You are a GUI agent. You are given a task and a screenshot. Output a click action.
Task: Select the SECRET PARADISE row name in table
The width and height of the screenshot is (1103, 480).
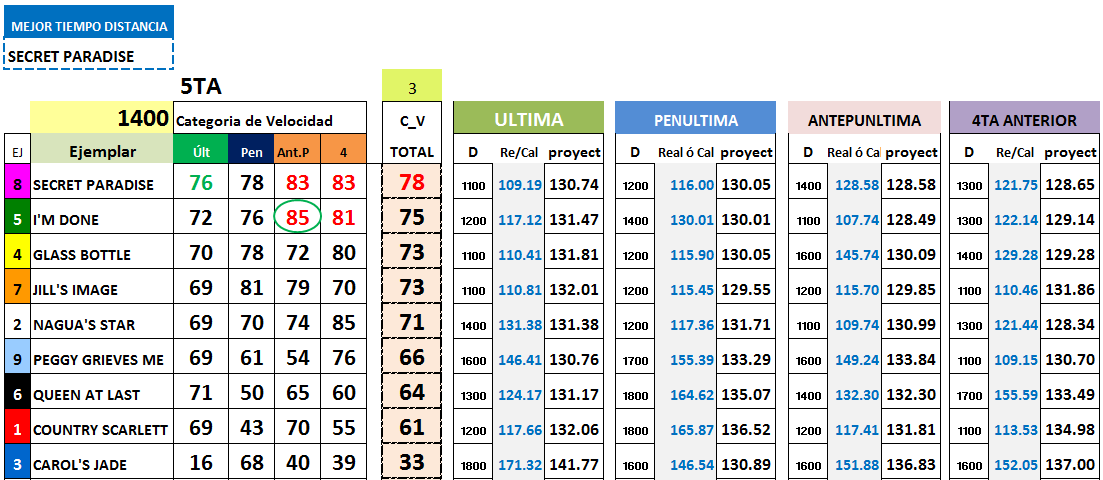(x=102, y=184)
